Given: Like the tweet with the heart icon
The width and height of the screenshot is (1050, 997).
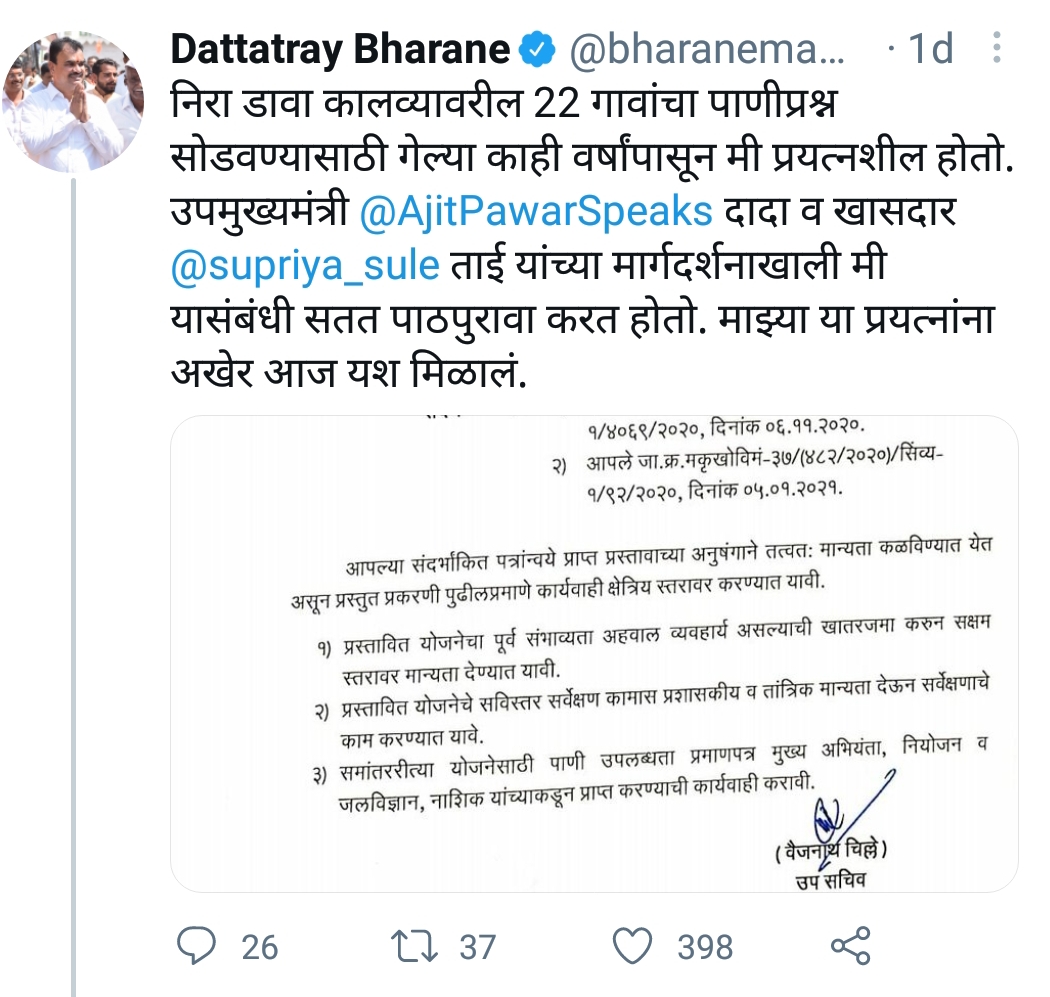Looking at the screenshot, I should tap(632, 945).
